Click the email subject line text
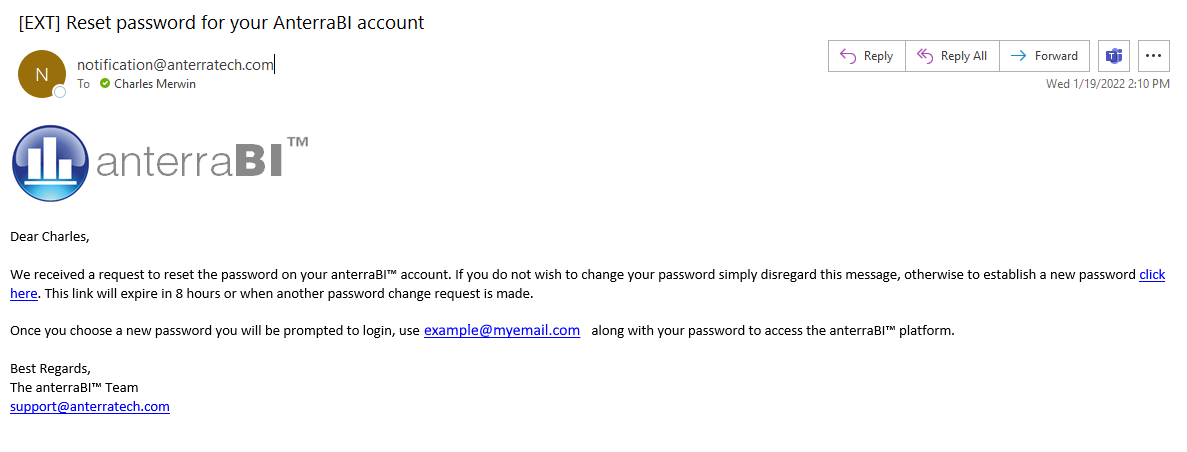Screen dimensions: 1187x452 221,23
